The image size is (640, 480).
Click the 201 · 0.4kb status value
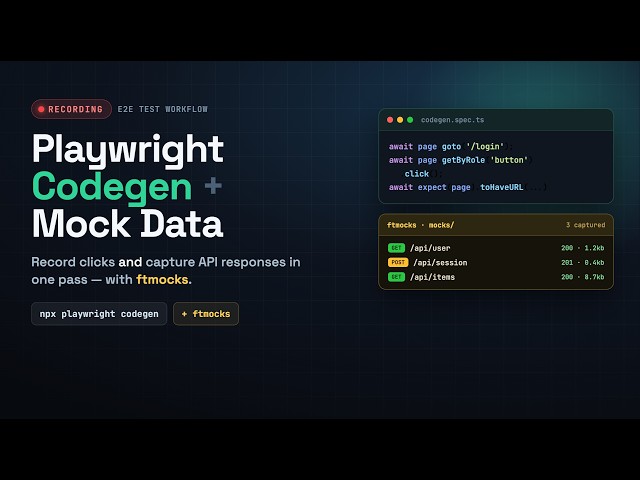point(582,263)
